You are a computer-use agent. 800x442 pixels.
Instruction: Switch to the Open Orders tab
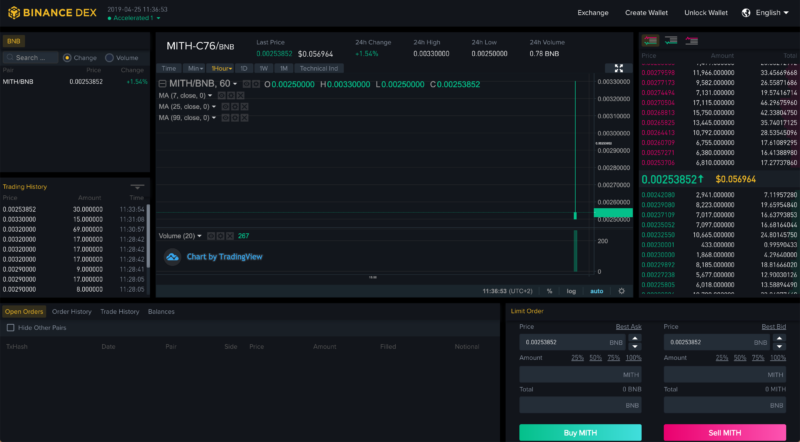[24, 311]
